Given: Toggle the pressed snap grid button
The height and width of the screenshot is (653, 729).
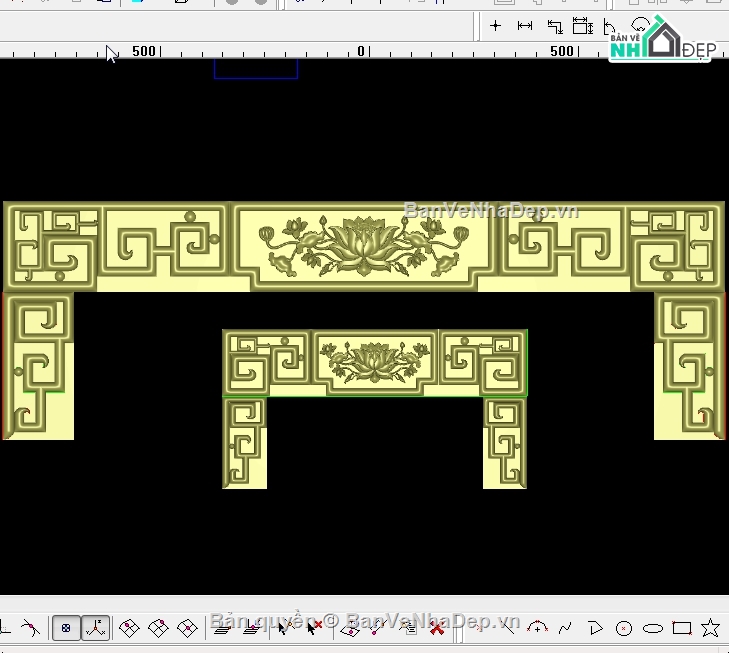Looking at the screenshot, I should [66, 628].
